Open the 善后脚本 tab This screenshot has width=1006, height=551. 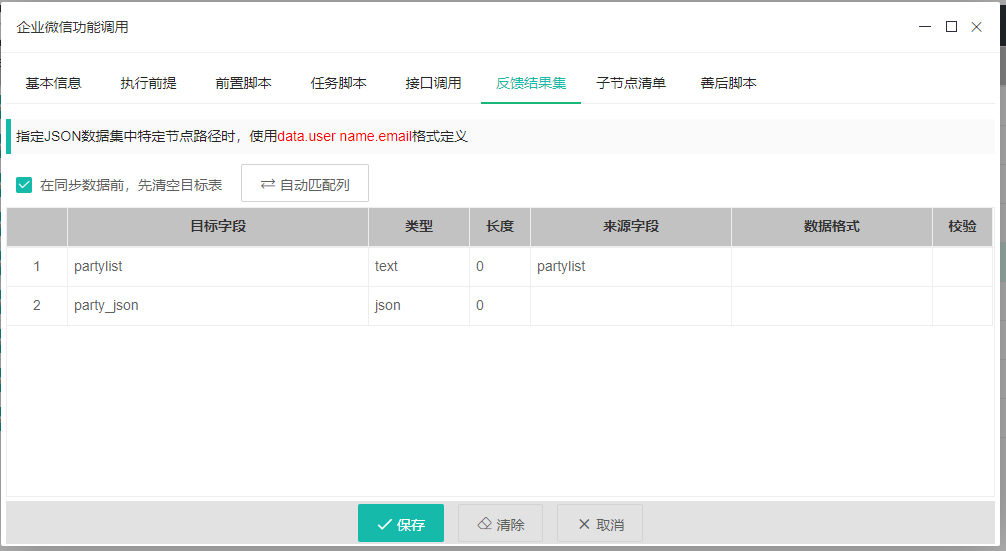tap(728, 83)
